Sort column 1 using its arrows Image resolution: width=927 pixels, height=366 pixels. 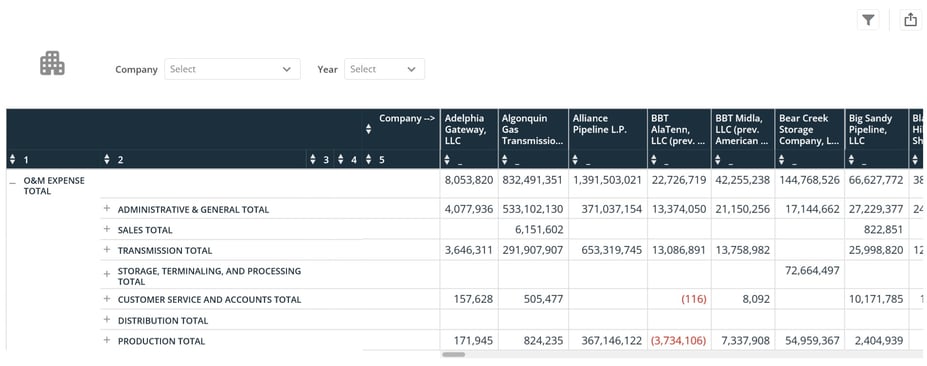(x=13, y=160)
